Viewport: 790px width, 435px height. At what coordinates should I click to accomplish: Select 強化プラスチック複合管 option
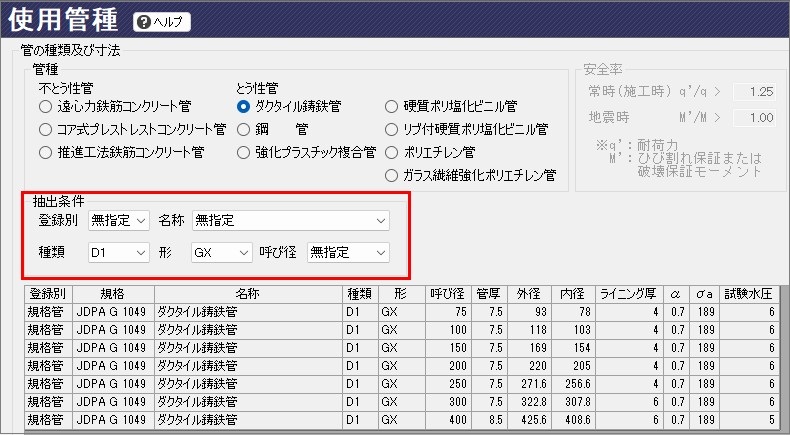click(x=243, y=152)
